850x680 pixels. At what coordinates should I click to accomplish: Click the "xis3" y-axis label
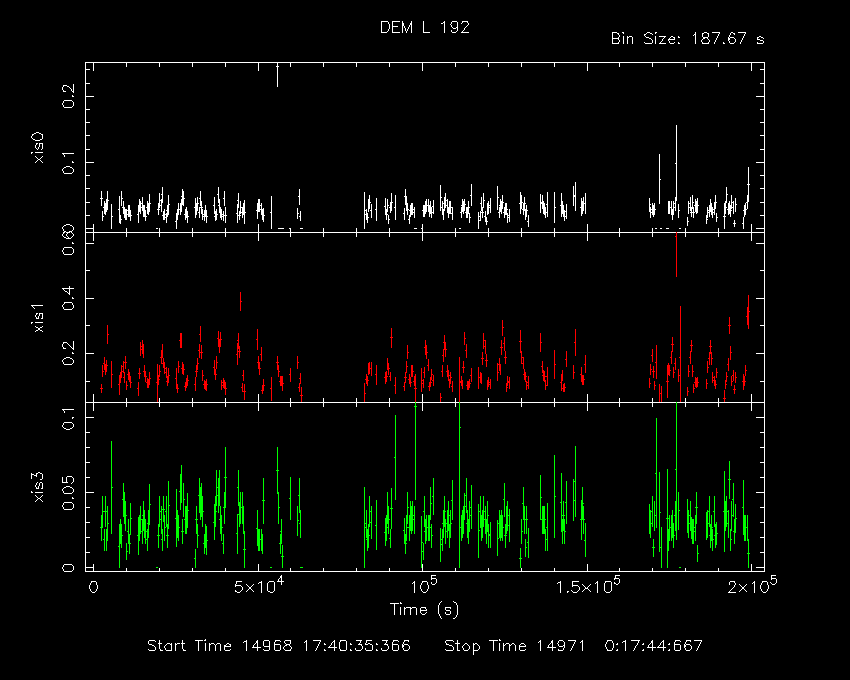pyautogui.click(x=38, y=487)
